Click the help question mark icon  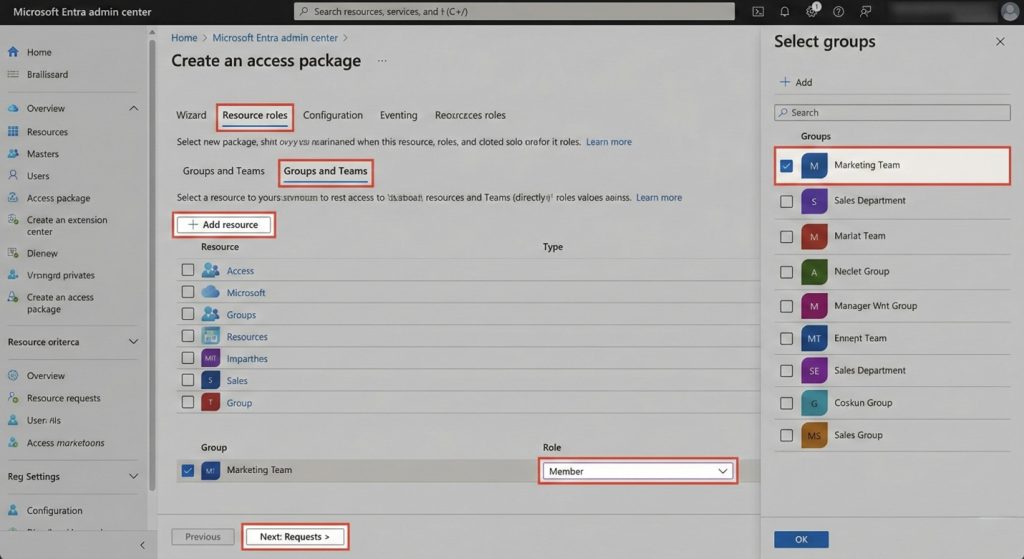click(838, 12)
